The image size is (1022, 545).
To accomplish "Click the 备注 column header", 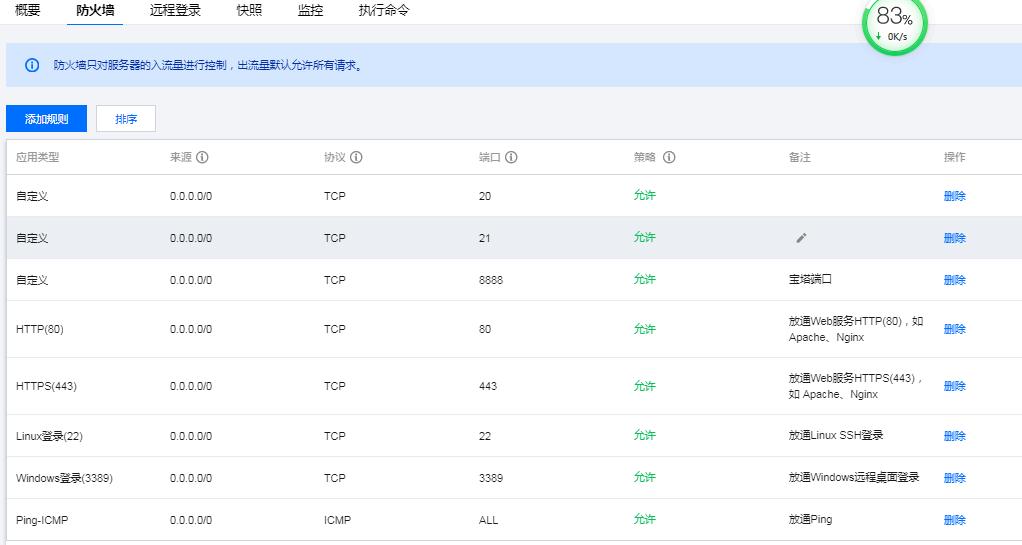I will click(800, 157).
